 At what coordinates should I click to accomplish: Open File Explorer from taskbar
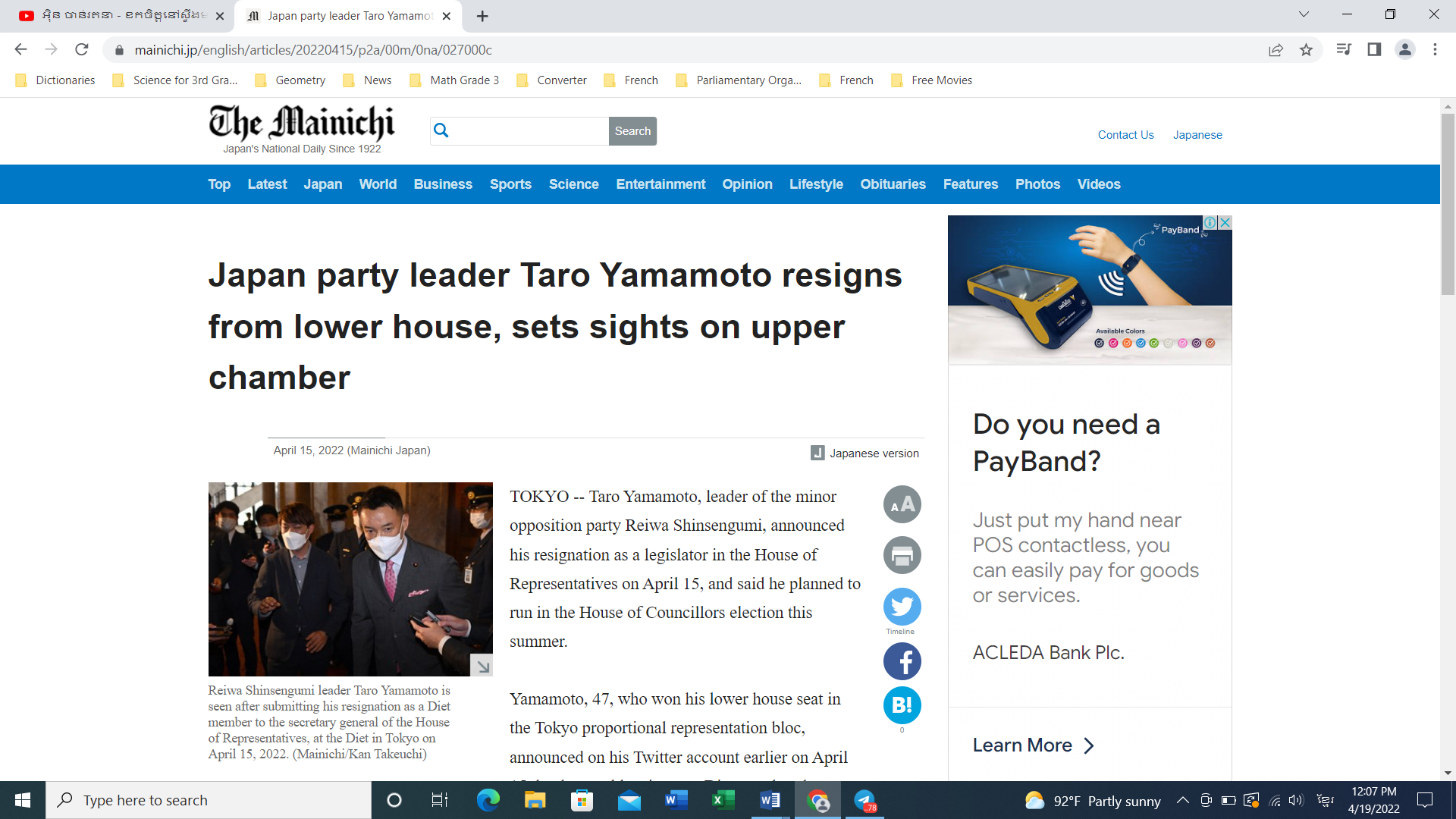point(535,800)
